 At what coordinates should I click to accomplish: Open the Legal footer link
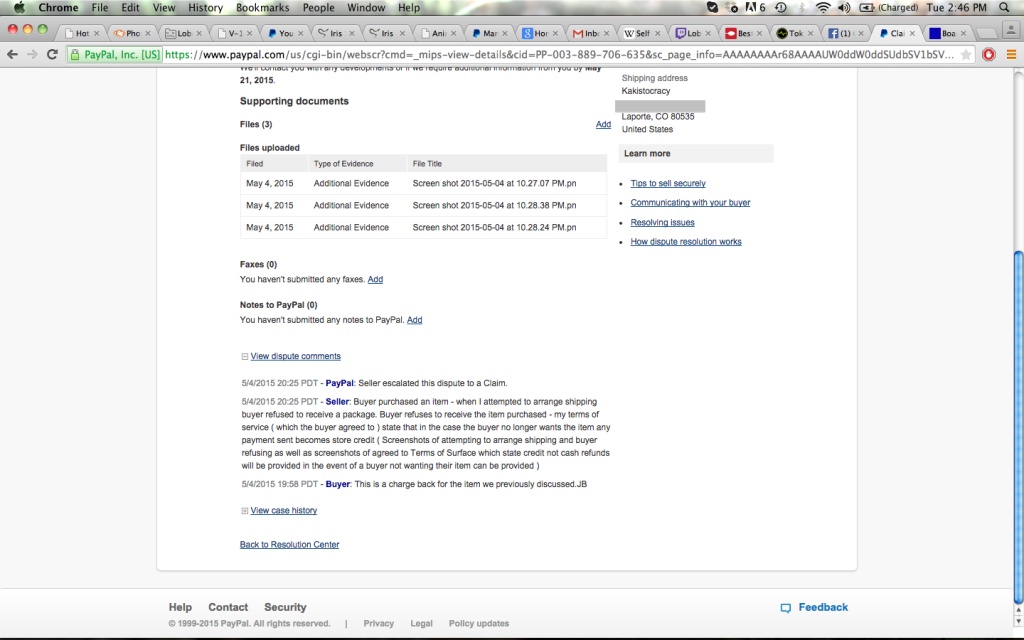click(421, 624)
